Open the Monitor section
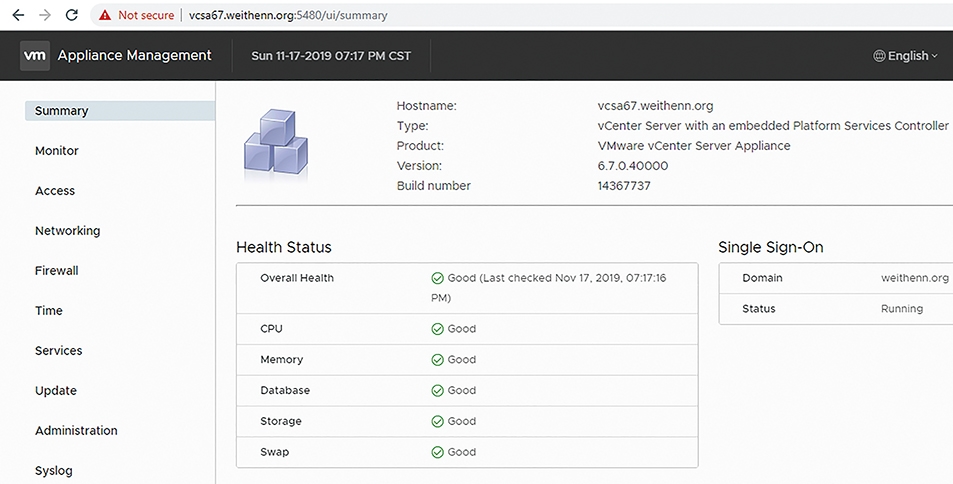953x484 pixels. 57,151
